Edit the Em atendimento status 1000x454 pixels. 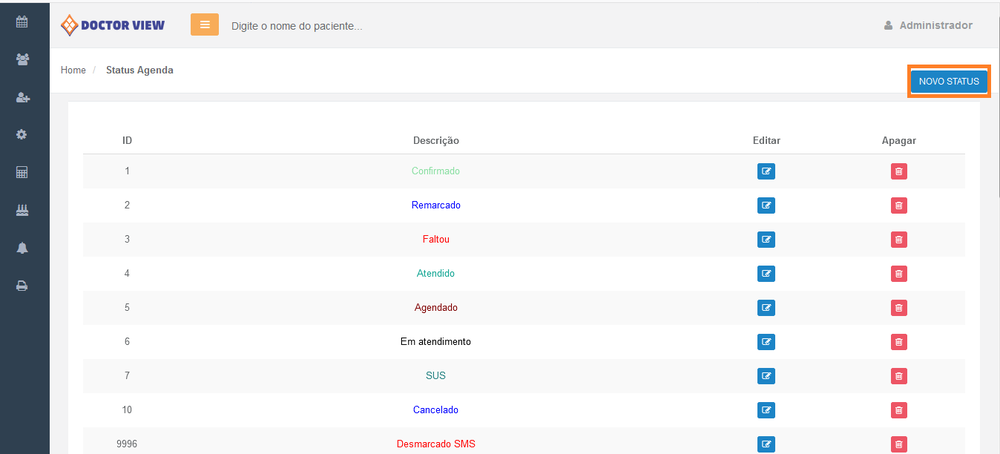pos(766,342)
